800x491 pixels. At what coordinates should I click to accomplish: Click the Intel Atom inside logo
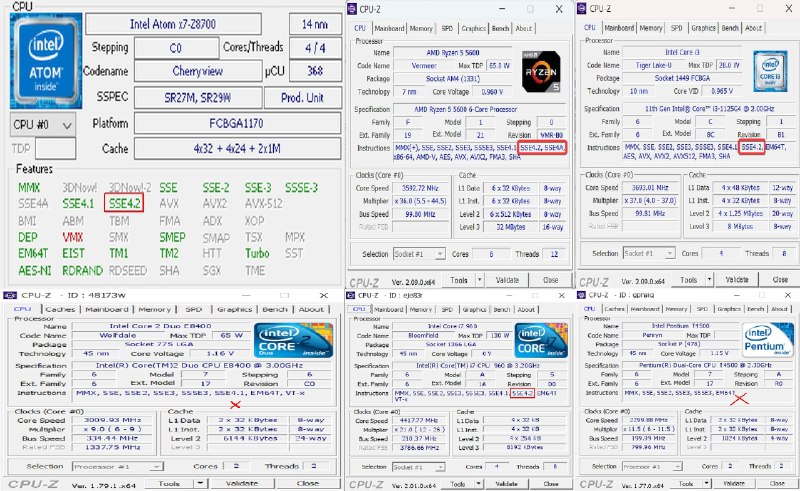46,61
